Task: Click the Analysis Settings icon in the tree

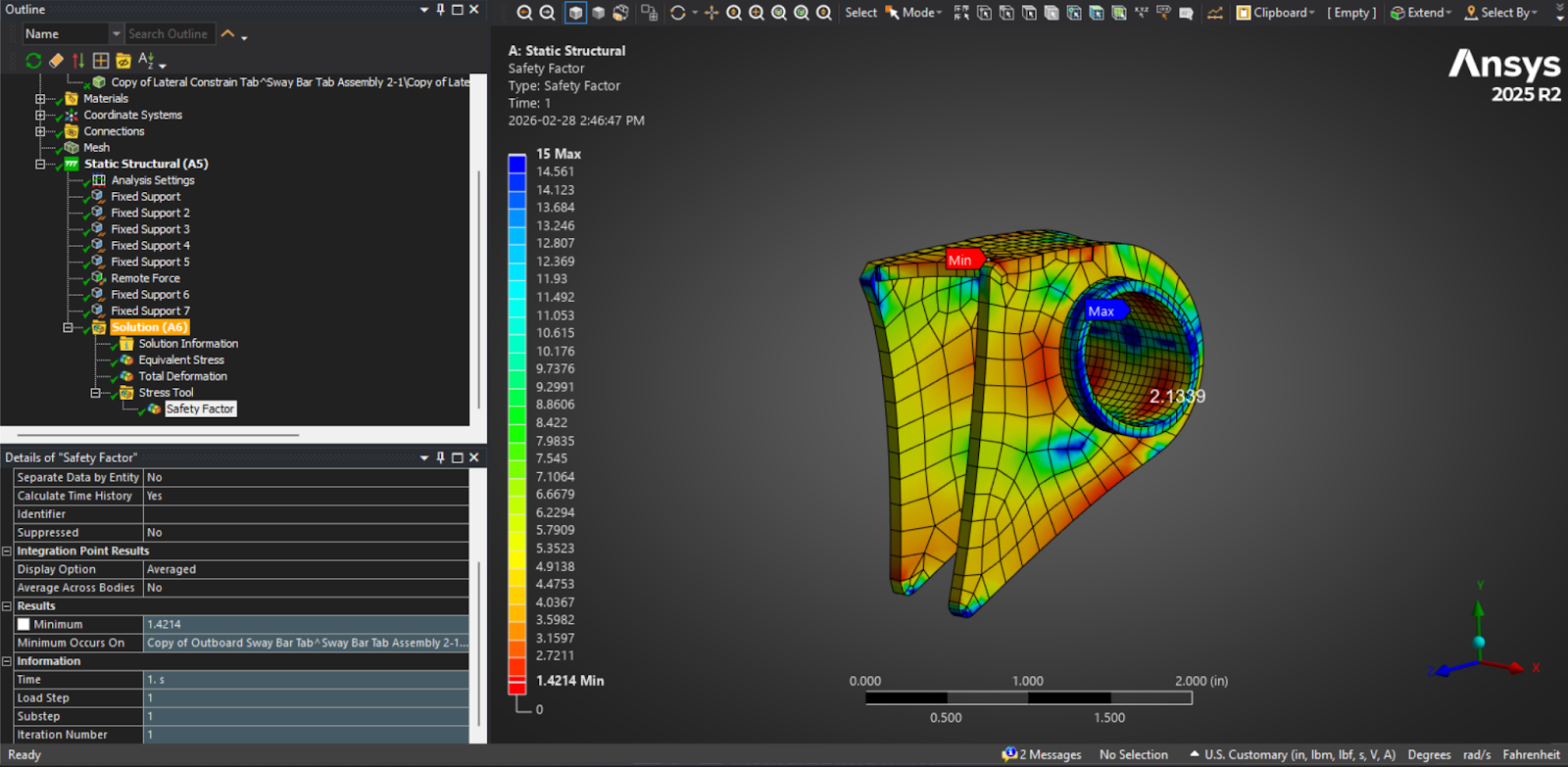Action: (99, 180)
